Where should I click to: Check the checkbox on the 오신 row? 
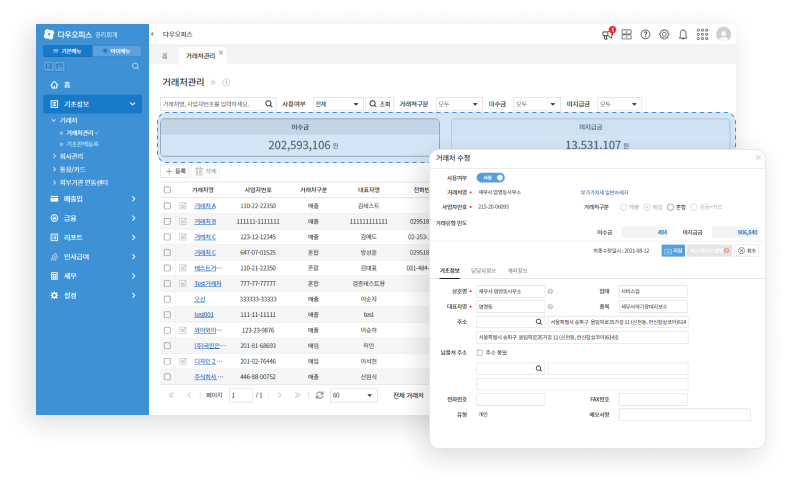click(x=167, y=299)
